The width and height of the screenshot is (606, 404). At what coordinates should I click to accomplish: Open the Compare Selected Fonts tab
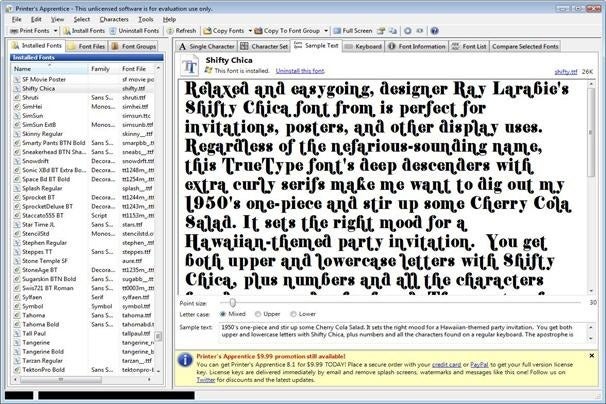point(525,46)
